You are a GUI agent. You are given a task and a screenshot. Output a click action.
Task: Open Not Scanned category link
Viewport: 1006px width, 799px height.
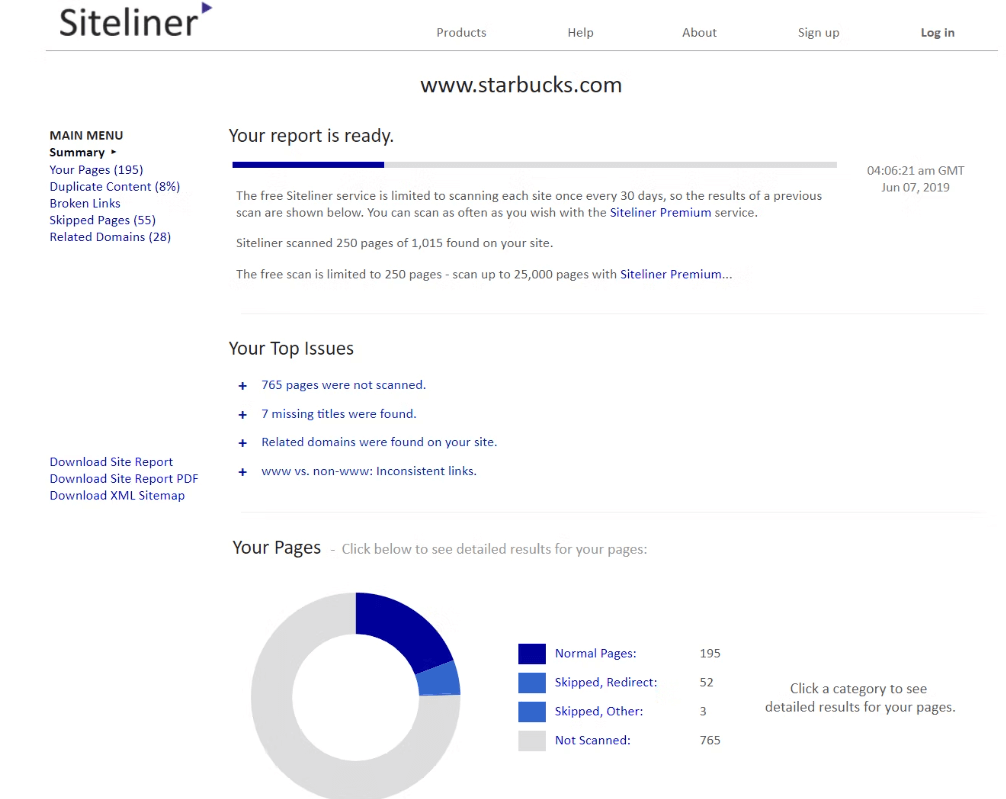[593, 740]
